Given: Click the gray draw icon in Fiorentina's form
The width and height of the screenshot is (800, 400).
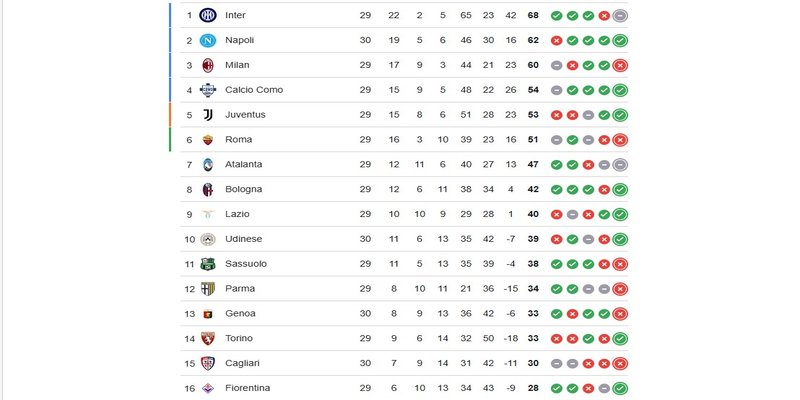Looking at the screenshot, I should pyautogui.click(x=604, y=388).
